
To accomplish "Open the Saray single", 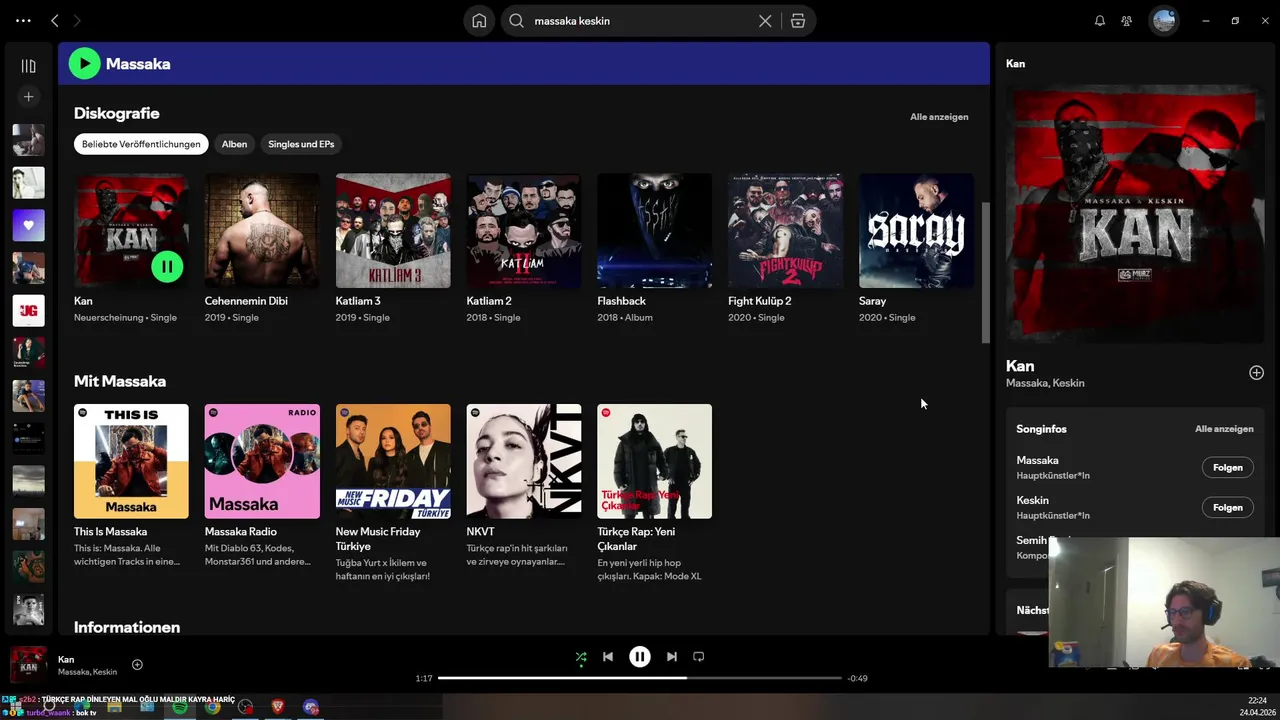I will pos(916,230).
